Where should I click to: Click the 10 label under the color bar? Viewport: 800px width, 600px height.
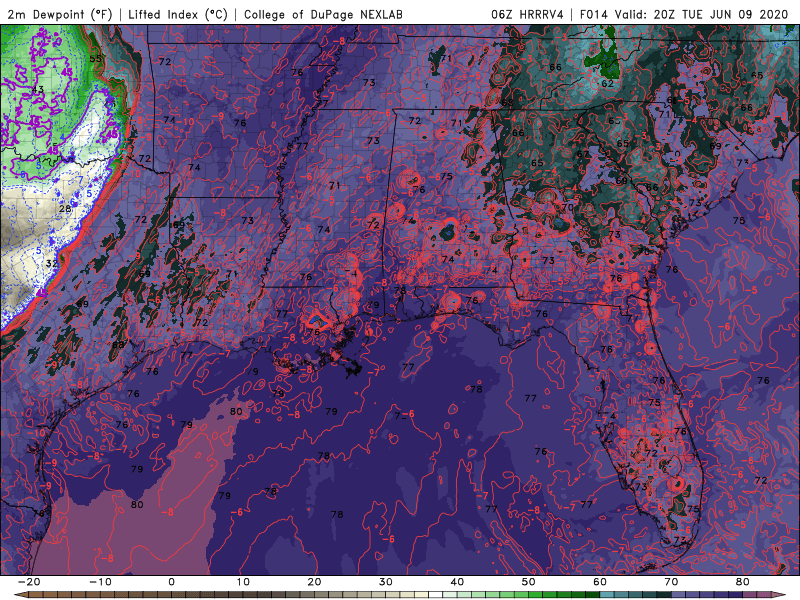(x=243, y=582)
